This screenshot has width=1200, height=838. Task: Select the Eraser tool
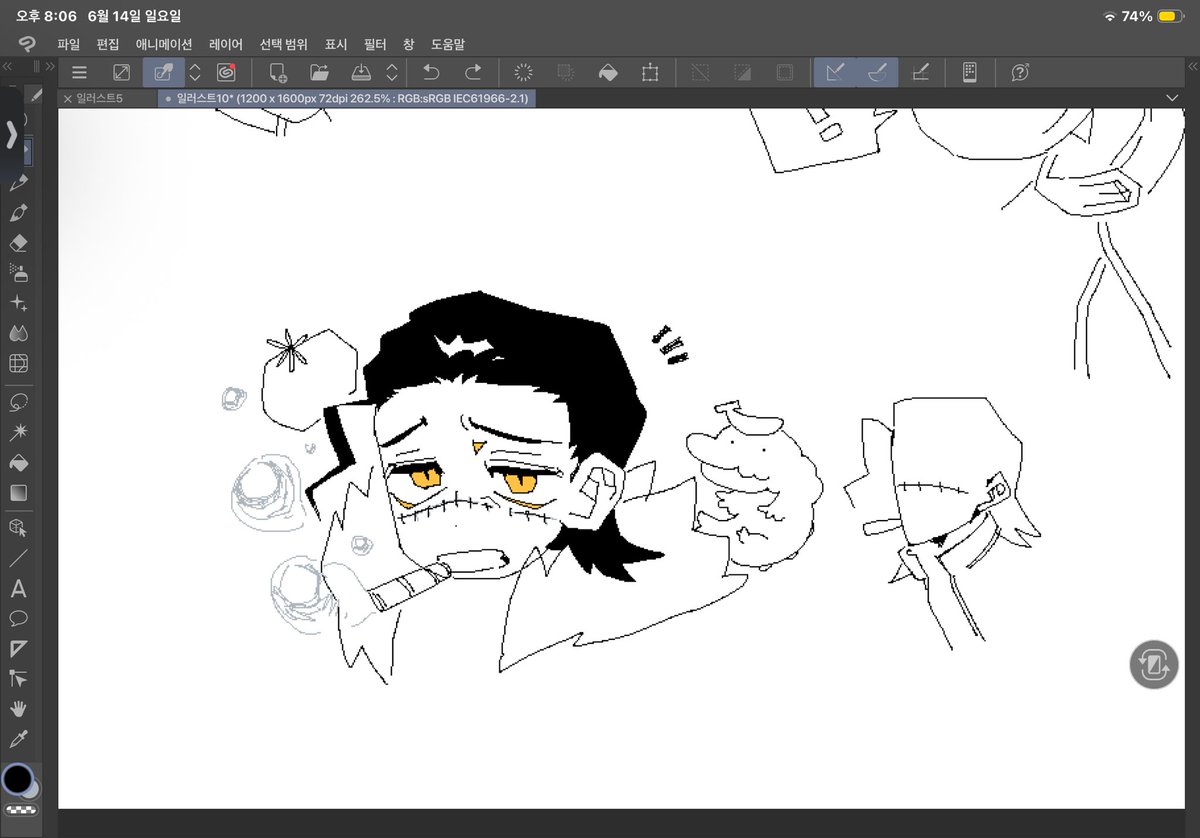click(x=18, y=243)
